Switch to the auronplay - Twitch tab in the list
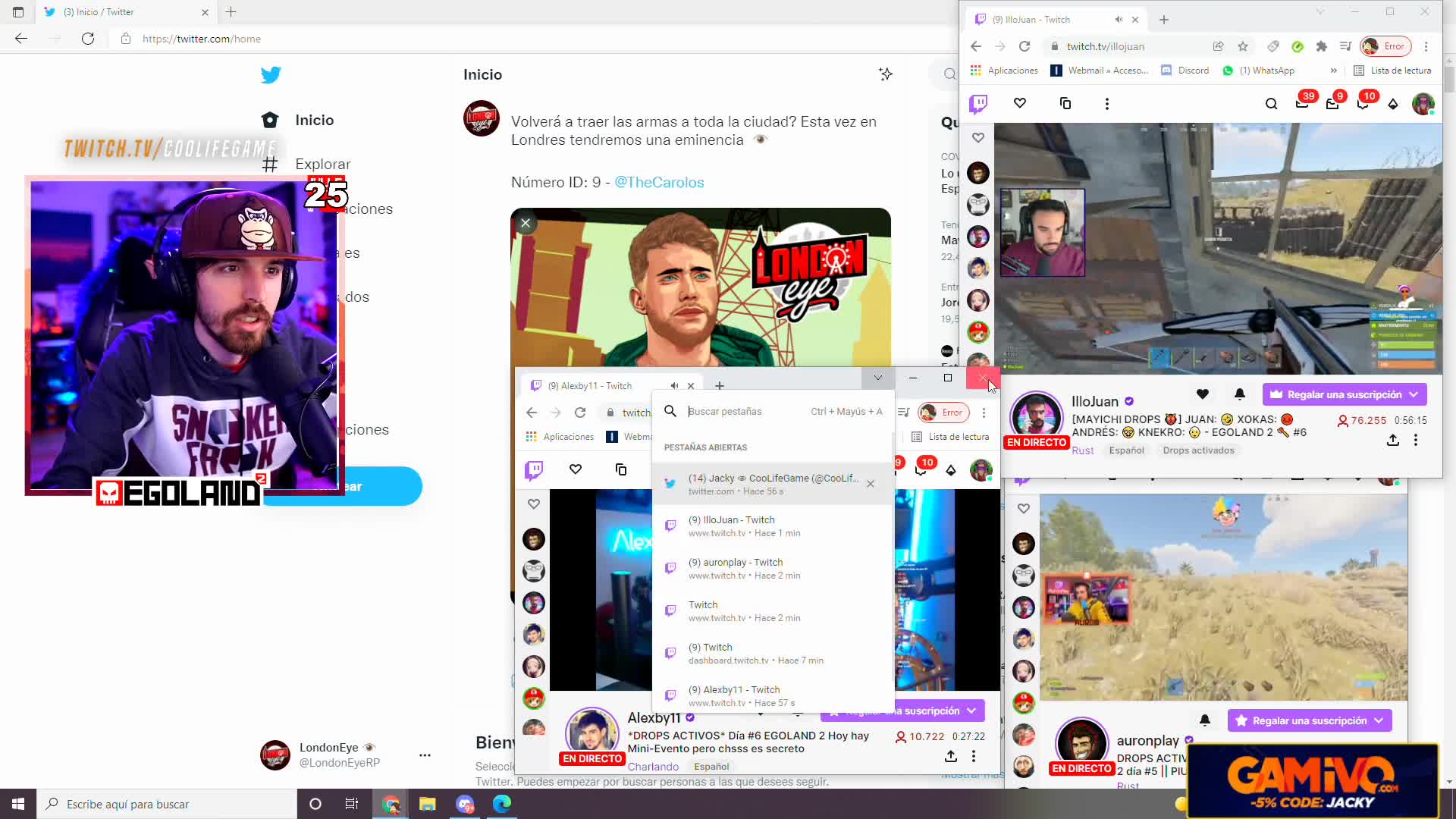 (773, 569)
